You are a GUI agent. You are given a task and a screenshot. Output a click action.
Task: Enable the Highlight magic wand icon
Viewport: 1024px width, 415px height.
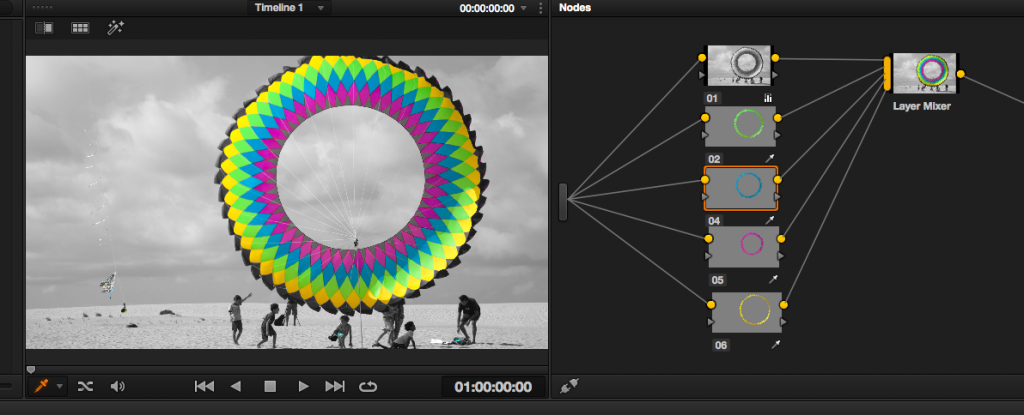coord(116,27)
